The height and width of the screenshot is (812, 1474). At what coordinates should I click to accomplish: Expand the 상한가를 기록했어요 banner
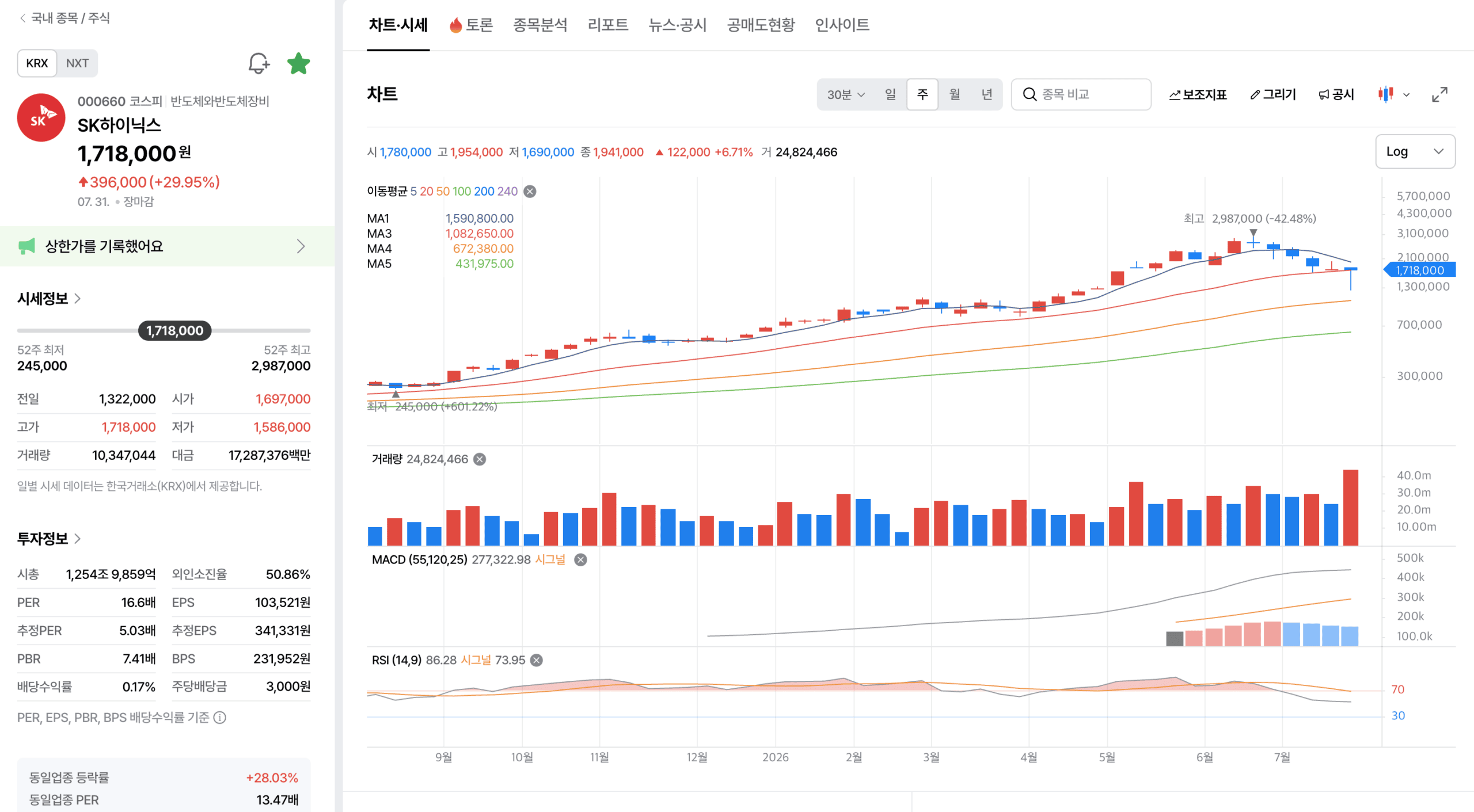[x=167, y=246]
